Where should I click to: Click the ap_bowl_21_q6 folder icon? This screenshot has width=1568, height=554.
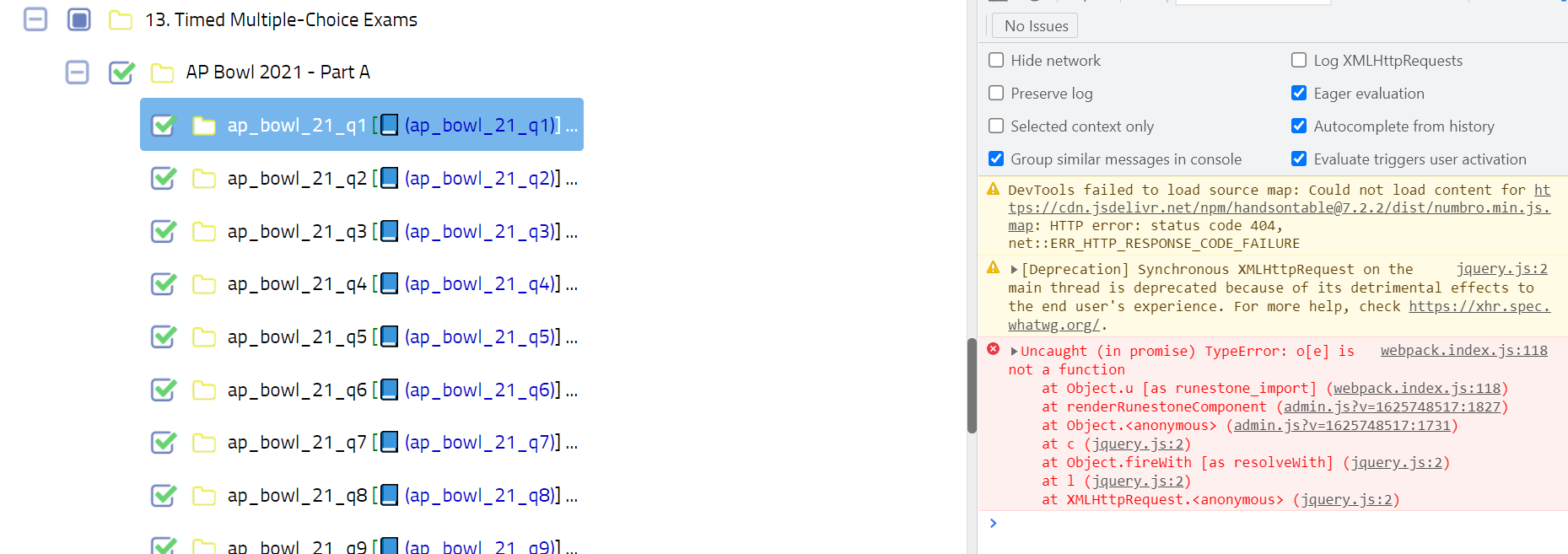tap(204, 390)
